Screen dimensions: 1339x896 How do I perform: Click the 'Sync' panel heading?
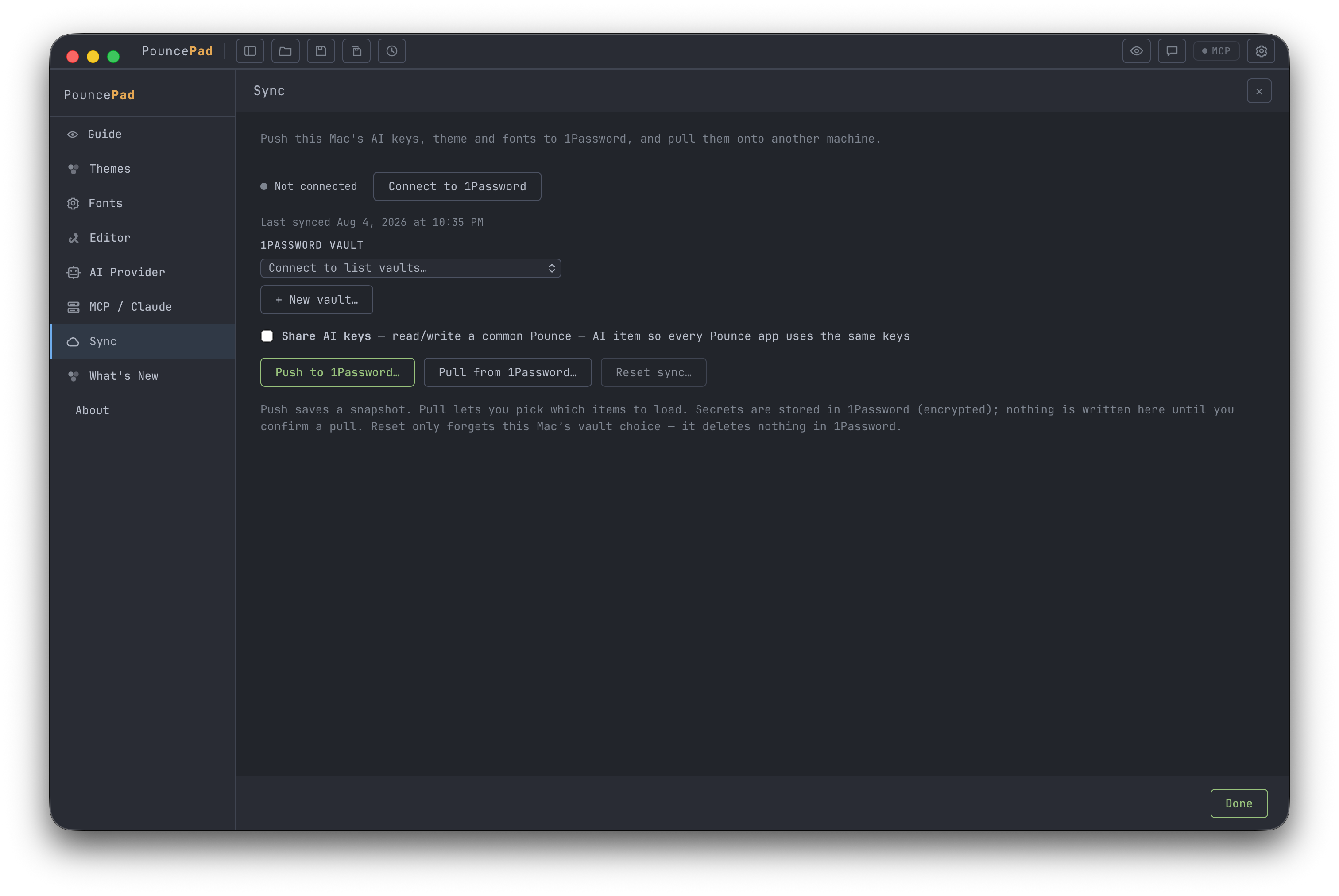coord(269,91)
